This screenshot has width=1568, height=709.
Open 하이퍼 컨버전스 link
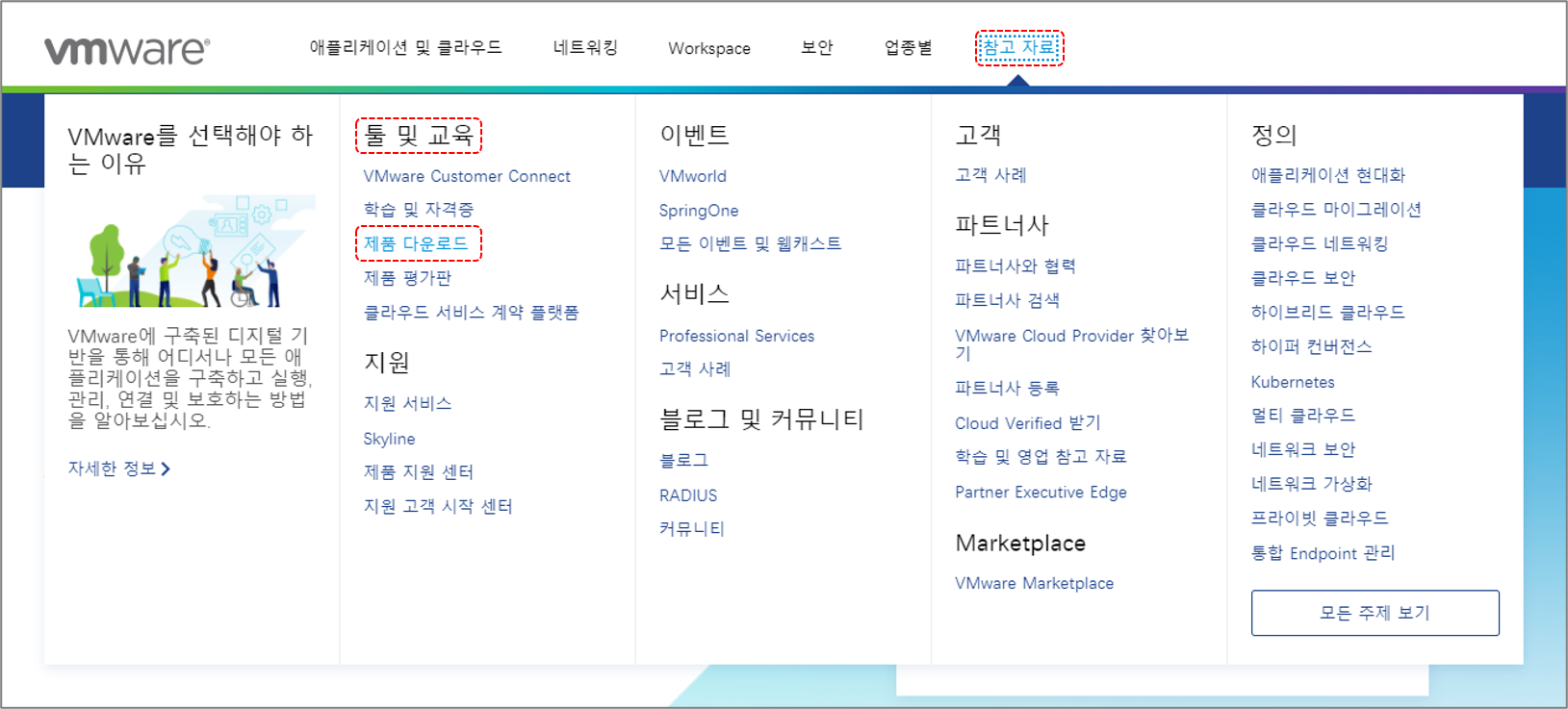pyautogui.click(x=1311, y=347)
